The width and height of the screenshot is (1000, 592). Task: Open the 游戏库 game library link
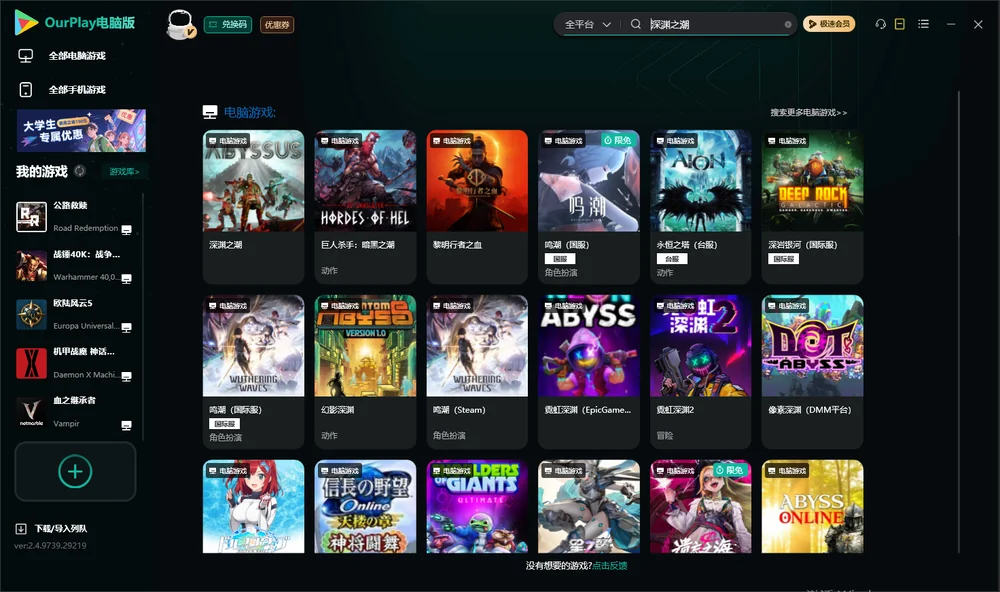tap(124, 172)
